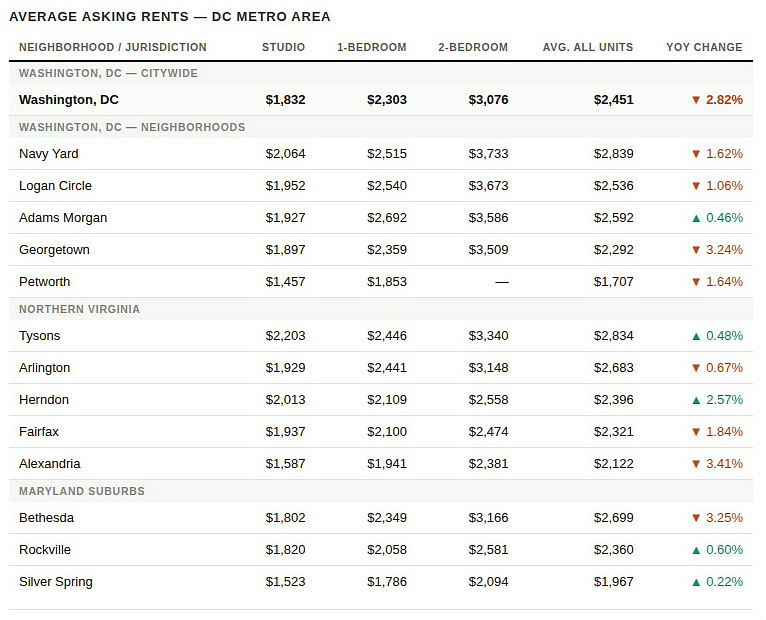Click the green up arrow for Adams Morgan

click(696, 218)
